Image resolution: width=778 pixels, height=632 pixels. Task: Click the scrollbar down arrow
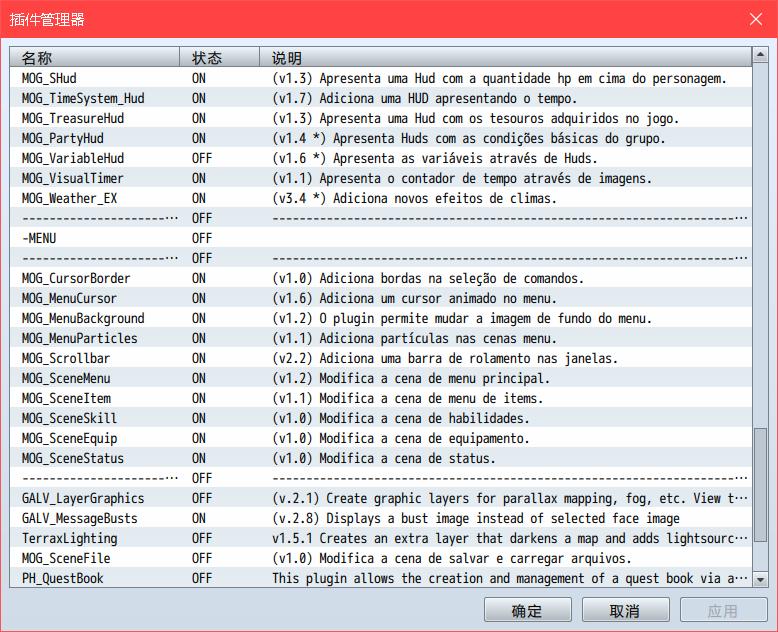760,579
